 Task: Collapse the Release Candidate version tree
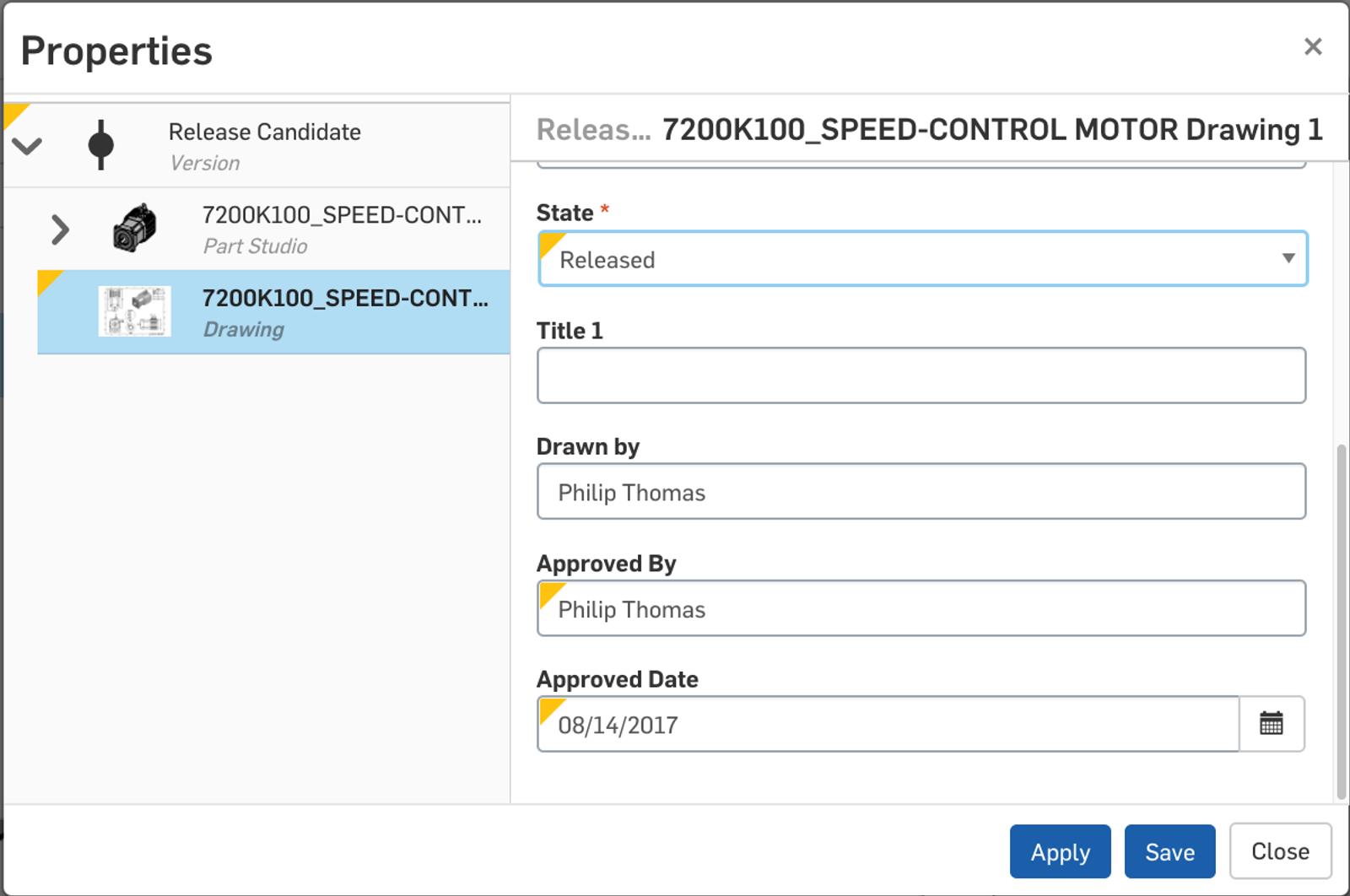(x=27, y=147)
